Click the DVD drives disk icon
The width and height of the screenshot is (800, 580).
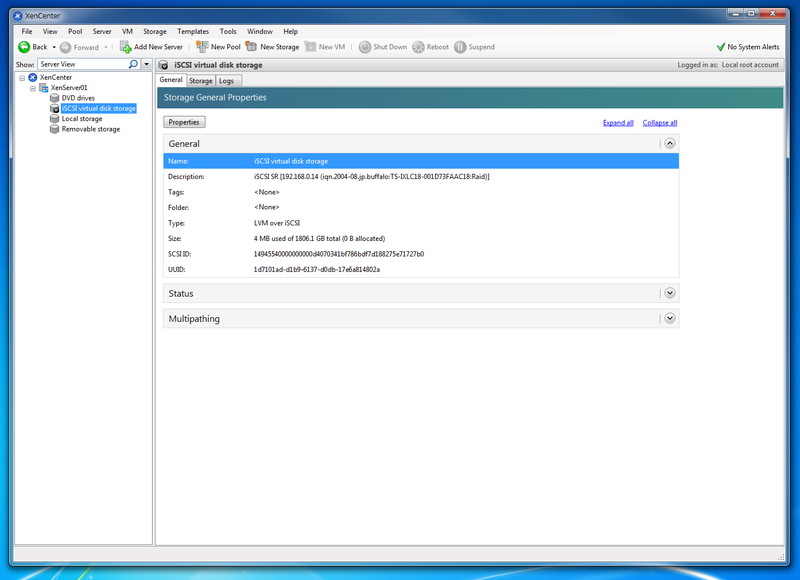(55, 98)
